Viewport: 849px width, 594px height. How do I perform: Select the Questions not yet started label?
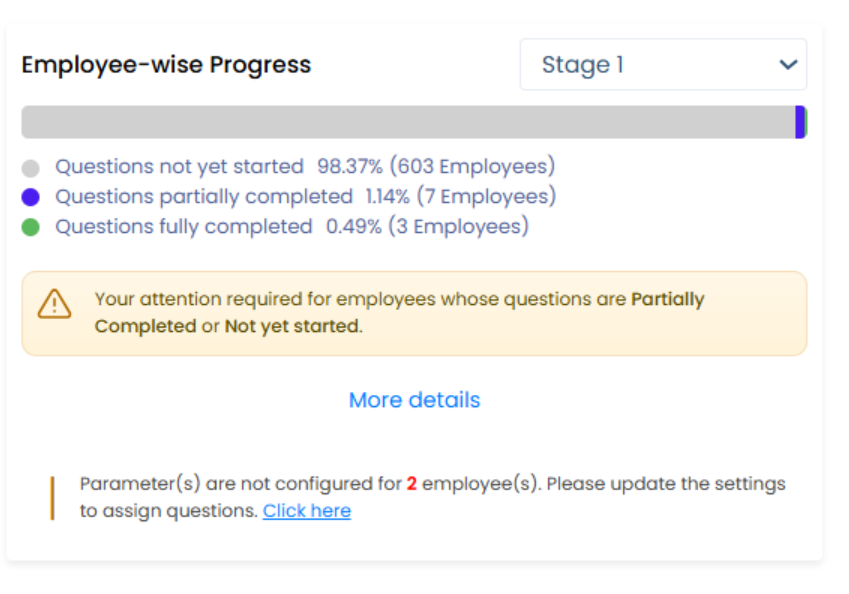click(x=179, y=167)
